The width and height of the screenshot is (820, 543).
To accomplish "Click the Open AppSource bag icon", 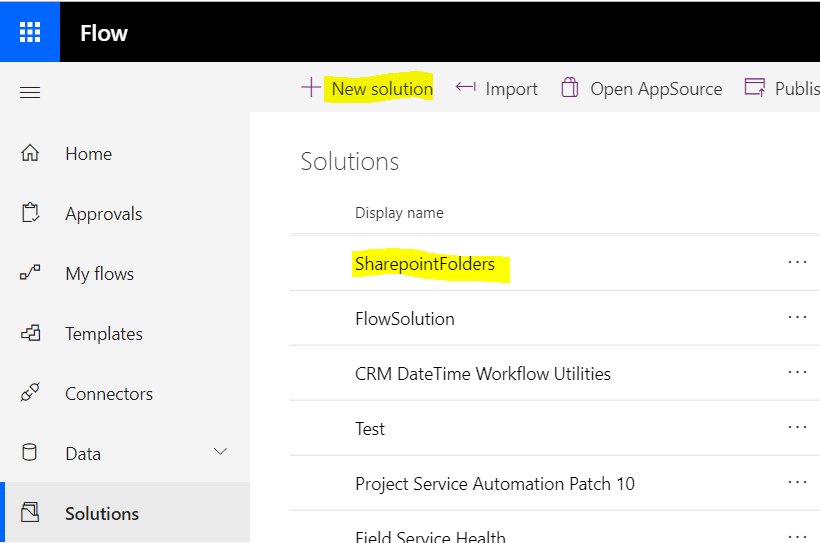I will 570,87.
